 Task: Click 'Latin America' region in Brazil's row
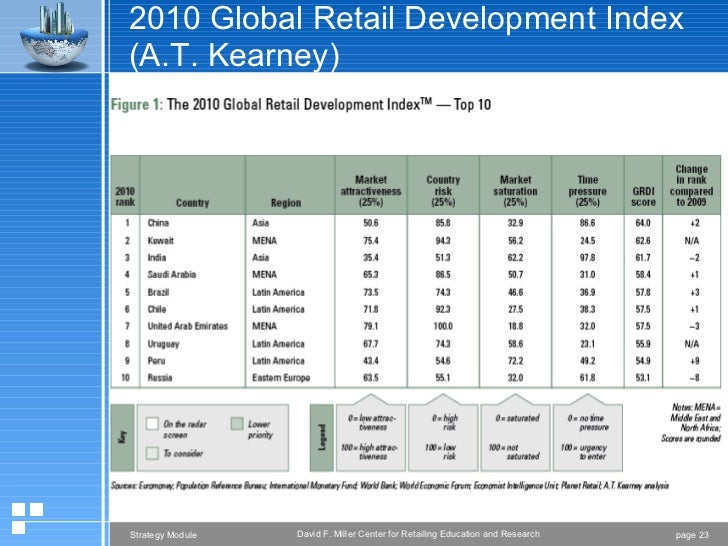(278, 292)
